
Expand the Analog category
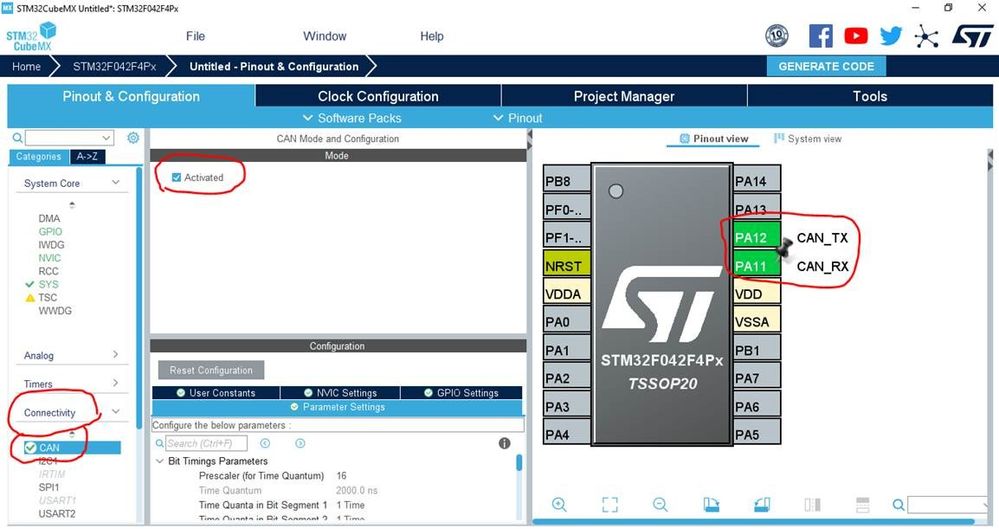(115, 354)
